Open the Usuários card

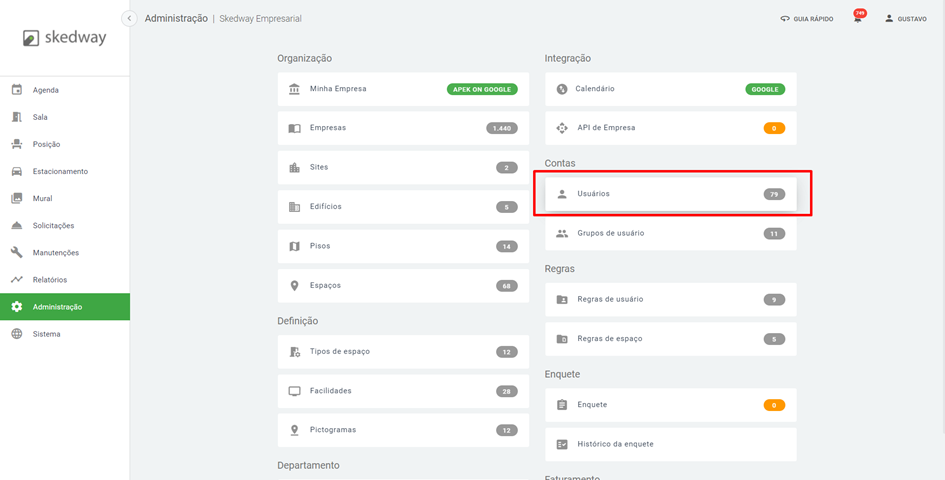(x=670, y=194)
